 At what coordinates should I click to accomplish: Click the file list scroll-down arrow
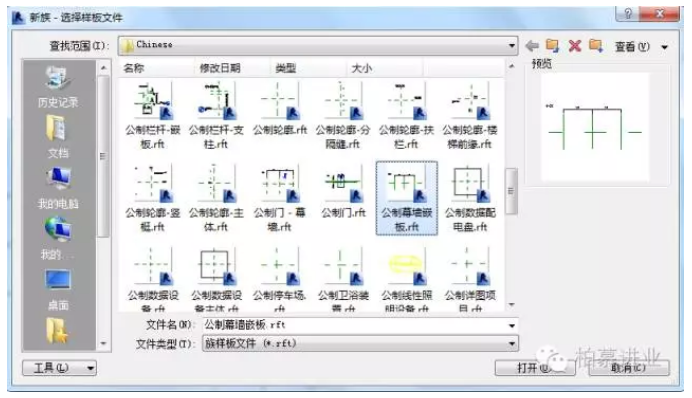pos(511,304)
